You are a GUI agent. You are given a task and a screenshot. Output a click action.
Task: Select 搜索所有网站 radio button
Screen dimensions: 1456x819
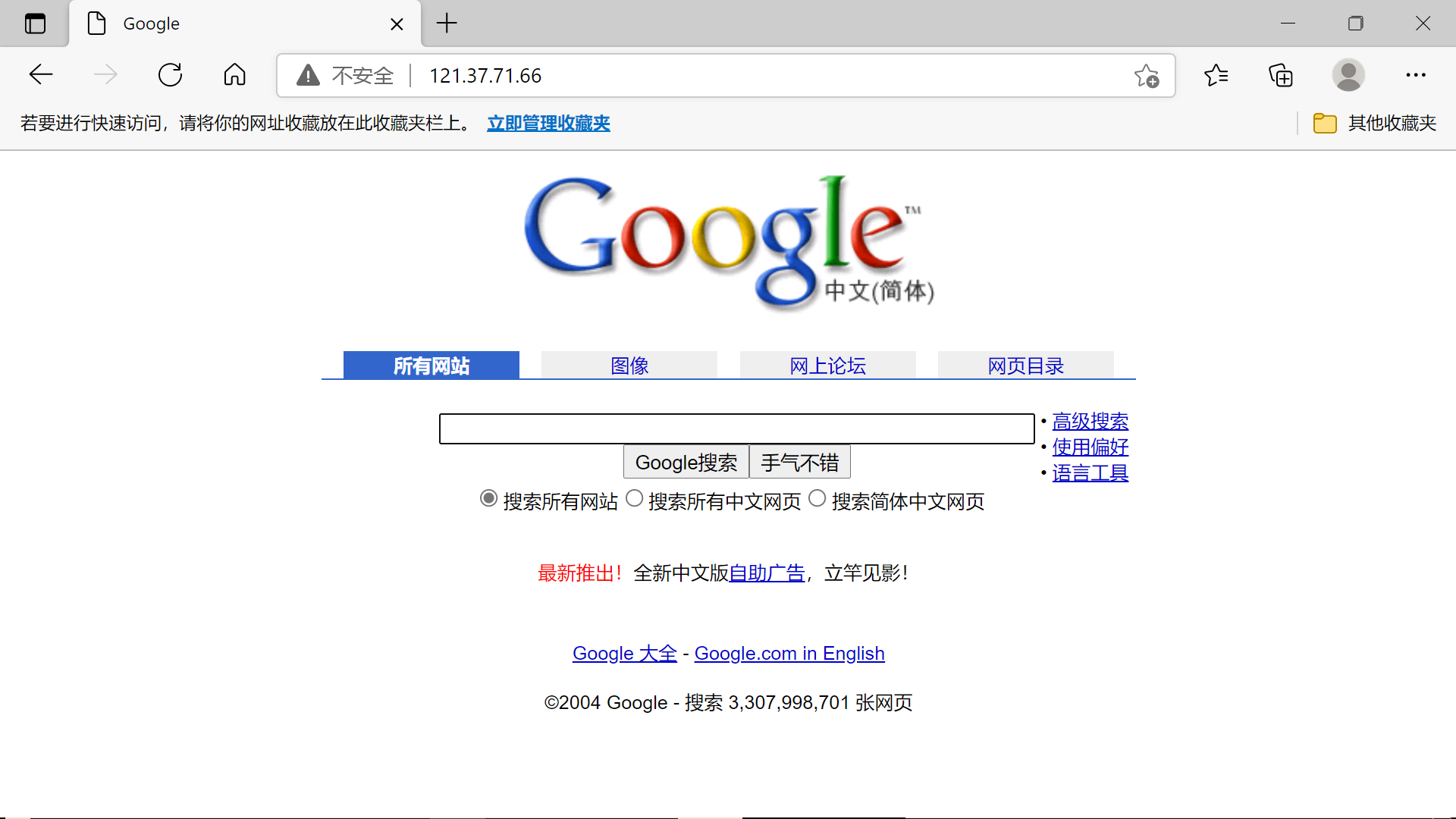point(488,498)
